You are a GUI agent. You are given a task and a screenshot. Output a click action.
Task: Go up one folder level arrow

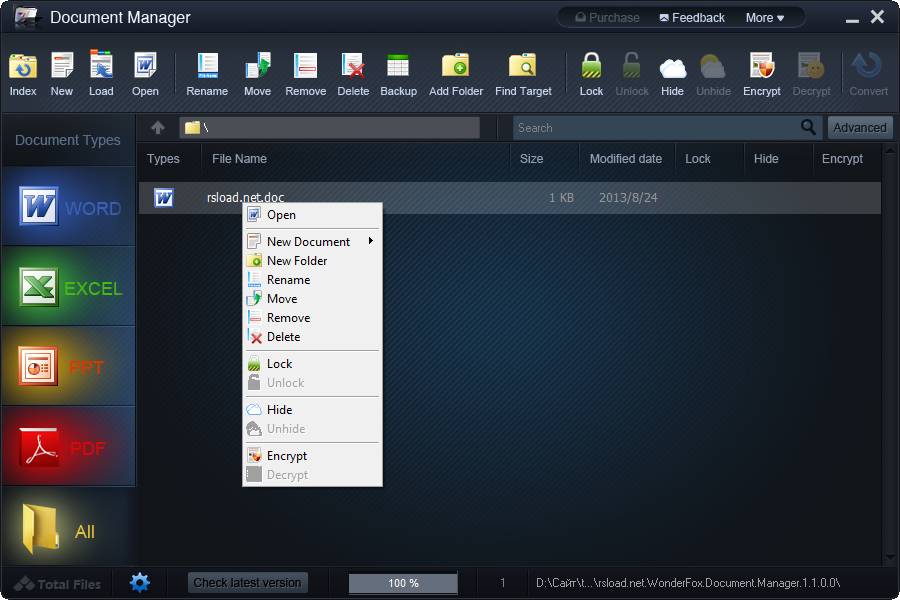(158, 127)
